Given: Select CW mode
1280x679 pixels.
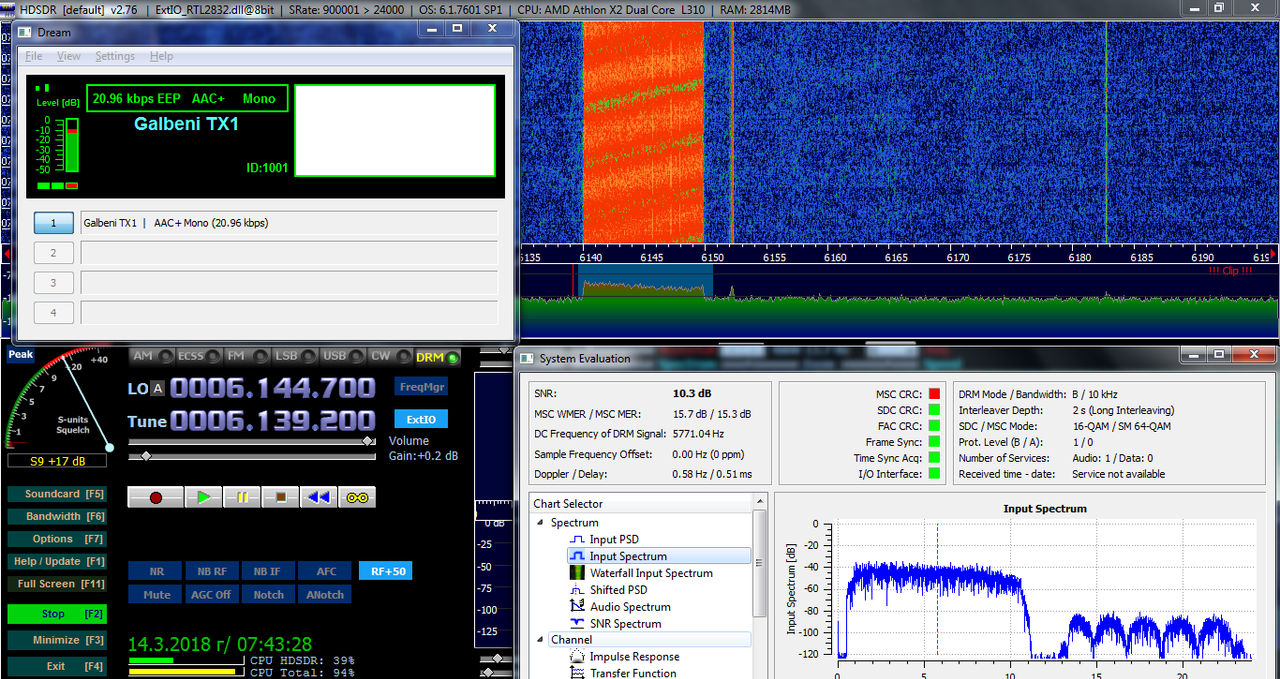Looking at the screenshot, I should tap(389, 357).
